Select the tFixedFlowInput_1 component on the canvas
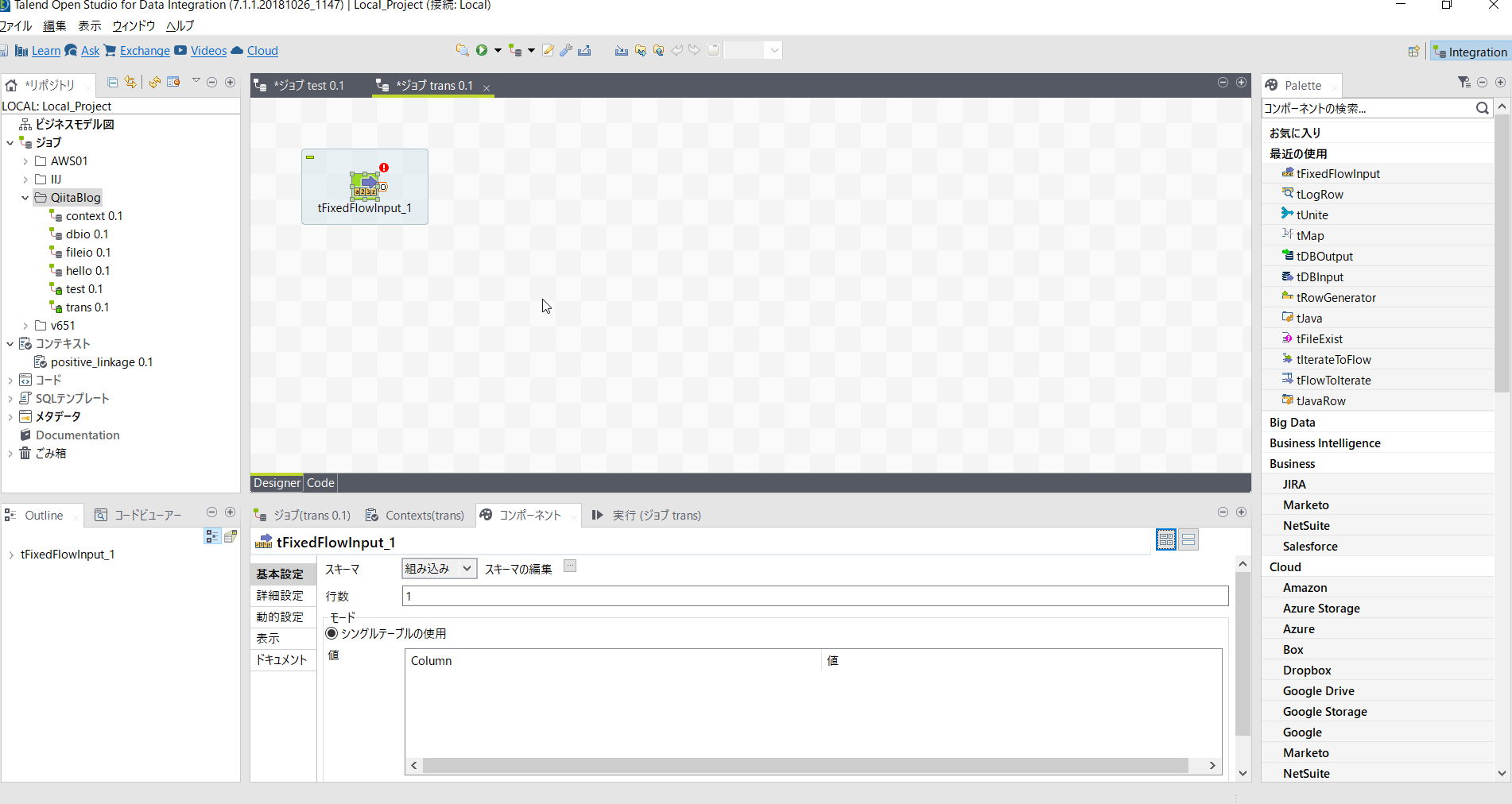The image size is (1512, 804). [365, 187]
